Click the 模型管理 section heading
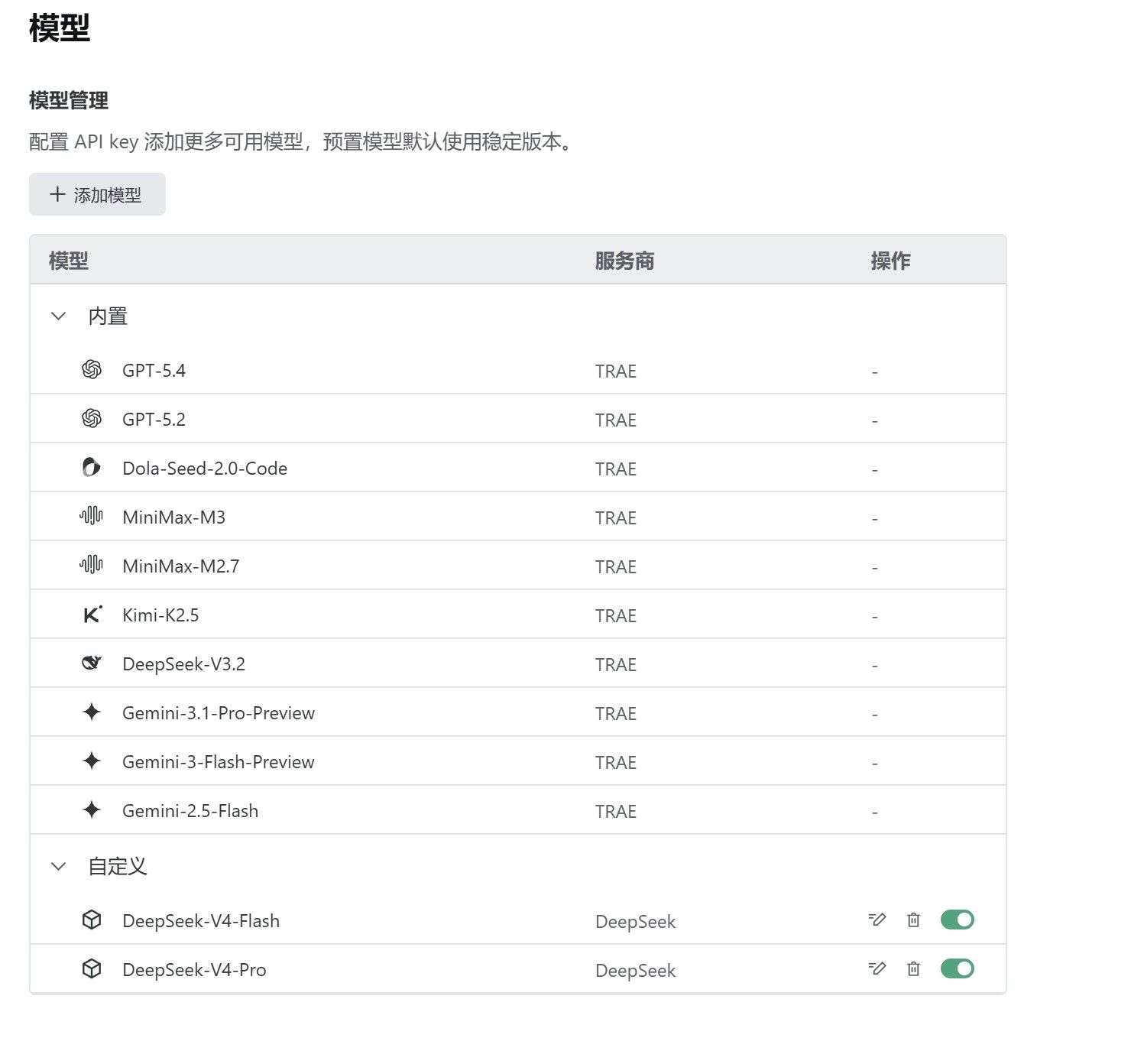 click(69, 100)
